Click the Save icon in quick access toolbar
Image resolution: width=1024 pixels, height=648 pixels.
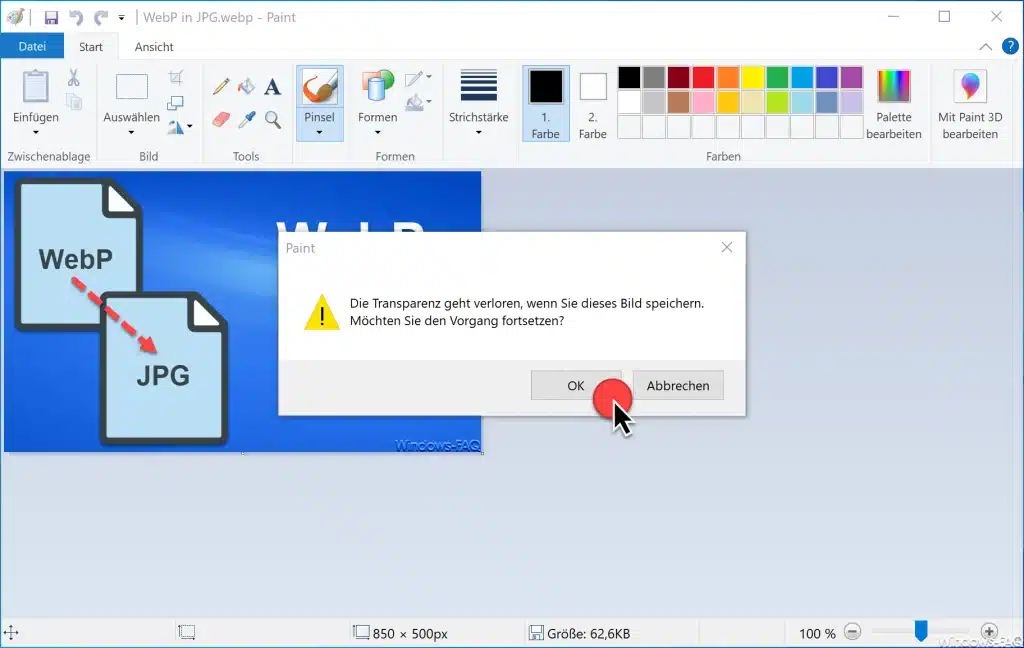click(51, 18)
